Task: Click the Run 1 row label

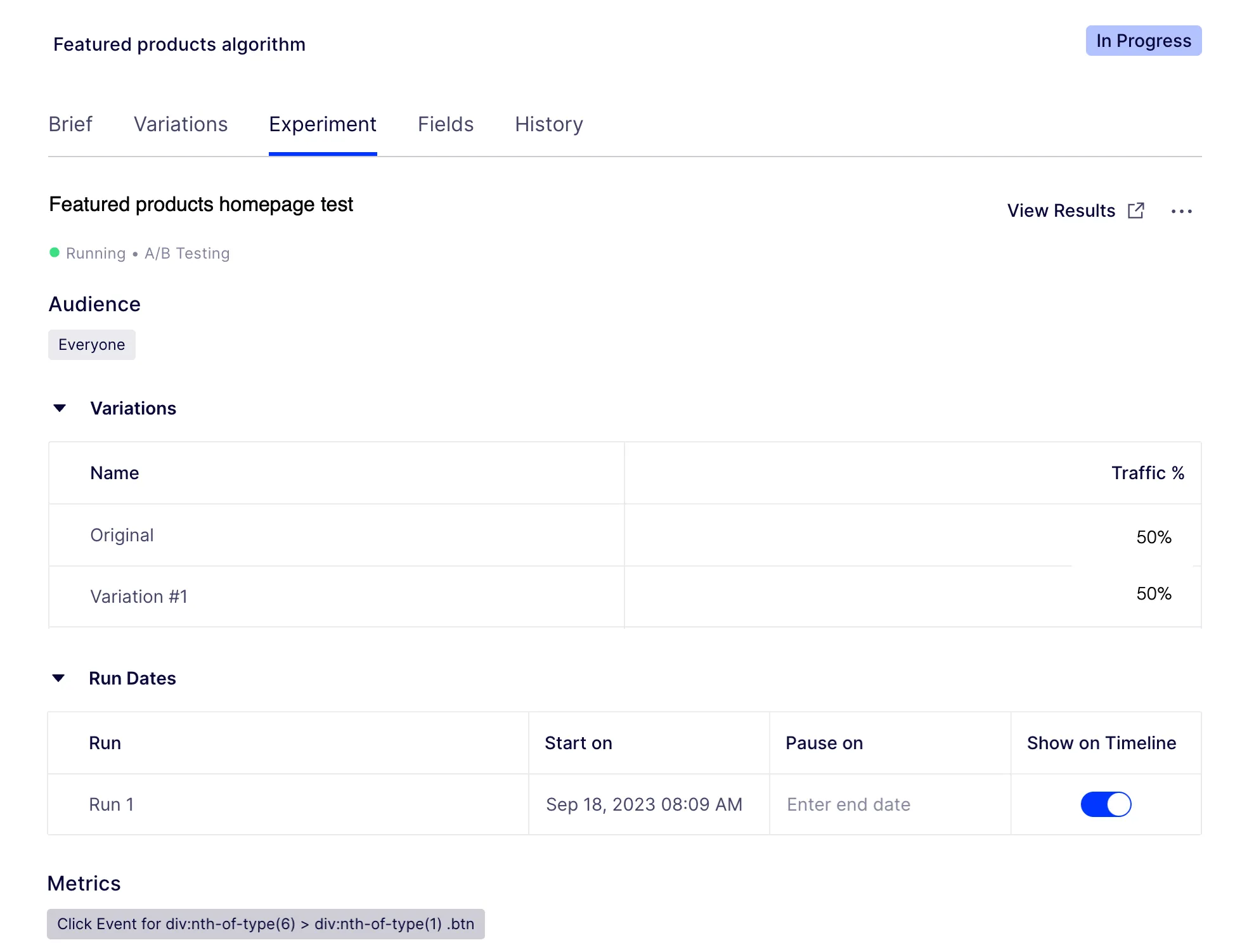Action: tap(112, 804)
